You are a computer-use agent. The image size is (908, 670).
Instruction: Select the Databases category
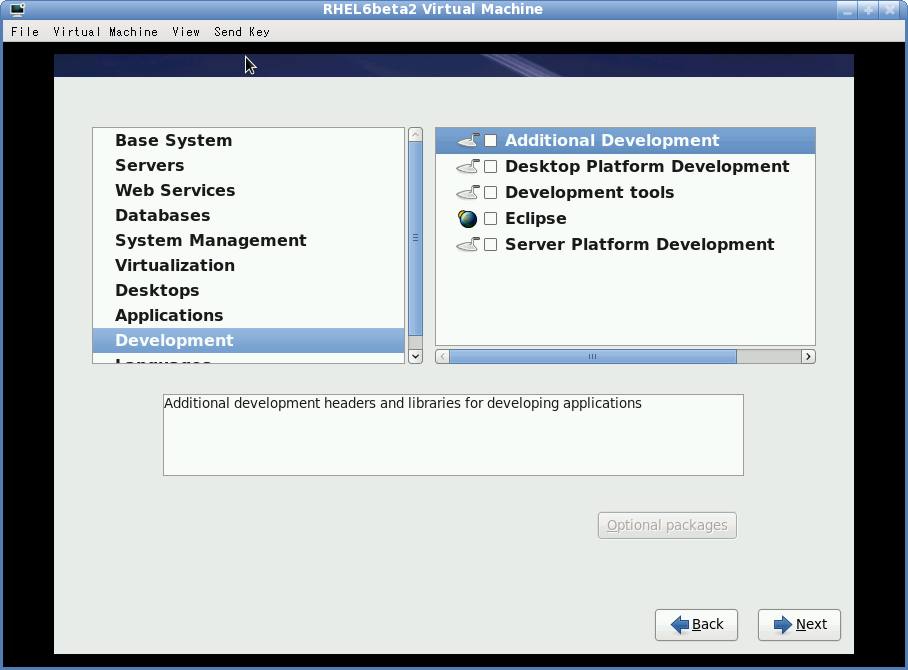(x=248, y=215)
